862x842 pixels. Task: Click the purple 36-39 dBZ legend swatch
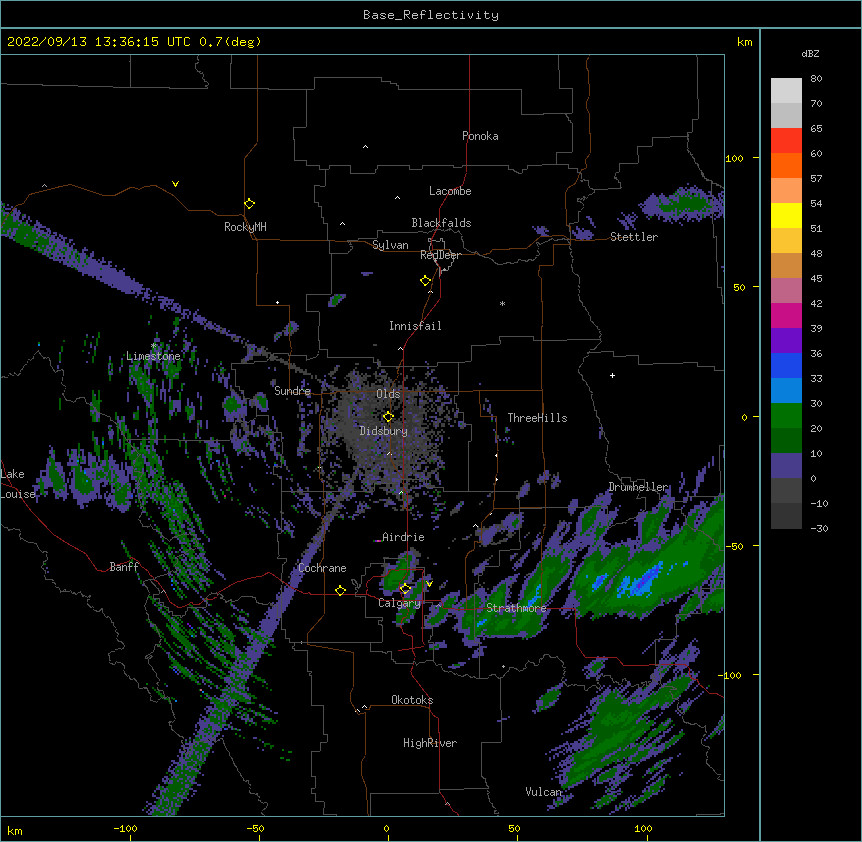[786, 340]
